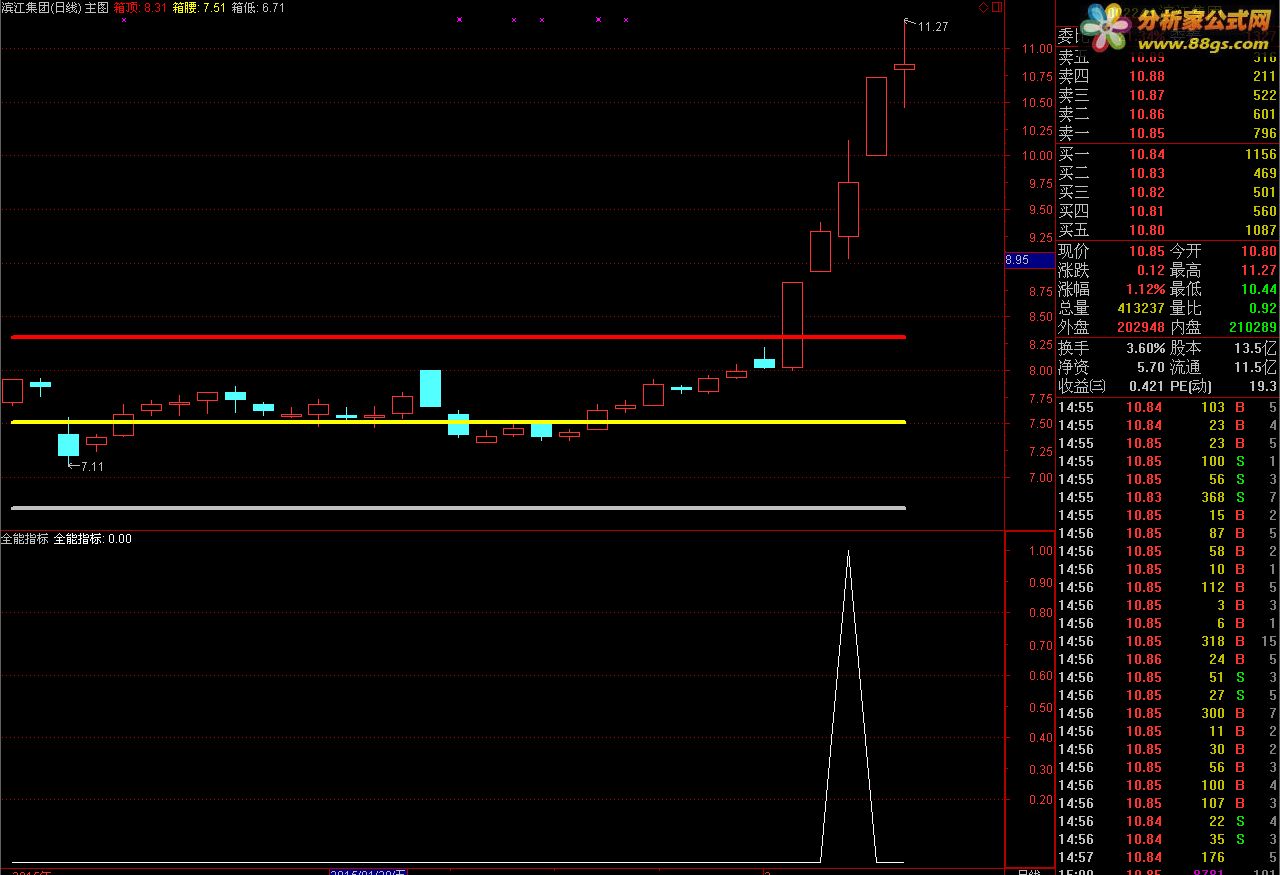Click the gray 箱低 horizontal line
The image size is (1280, 875).
[x=458, y=508]
